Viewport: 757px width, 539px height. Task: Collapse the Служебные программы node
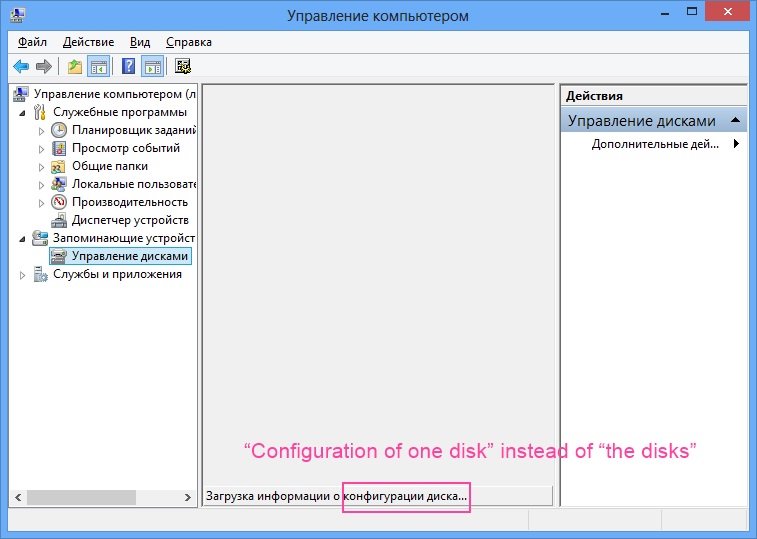(x=22, y=113)
